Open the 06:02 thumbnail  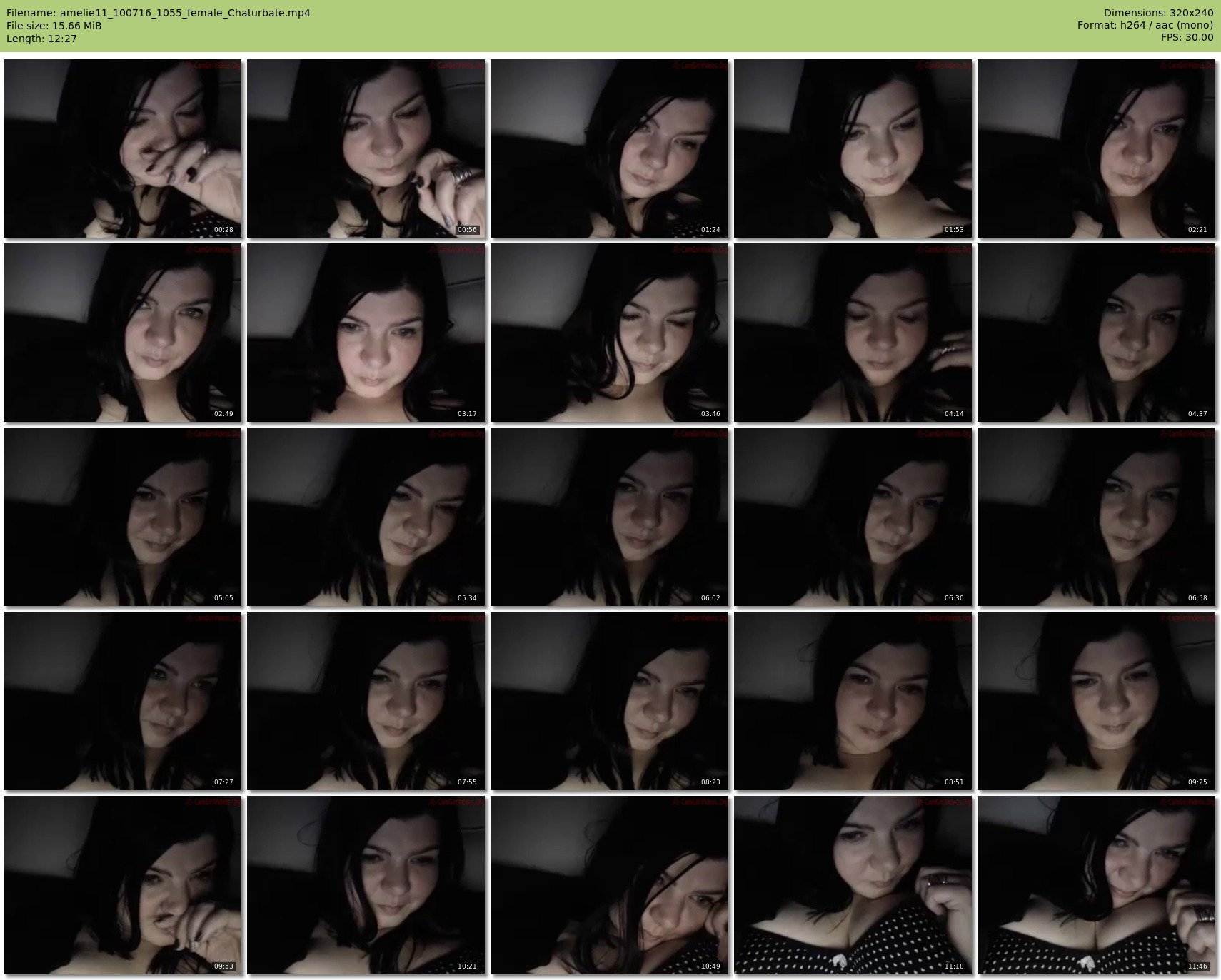(x=610, y=517)
